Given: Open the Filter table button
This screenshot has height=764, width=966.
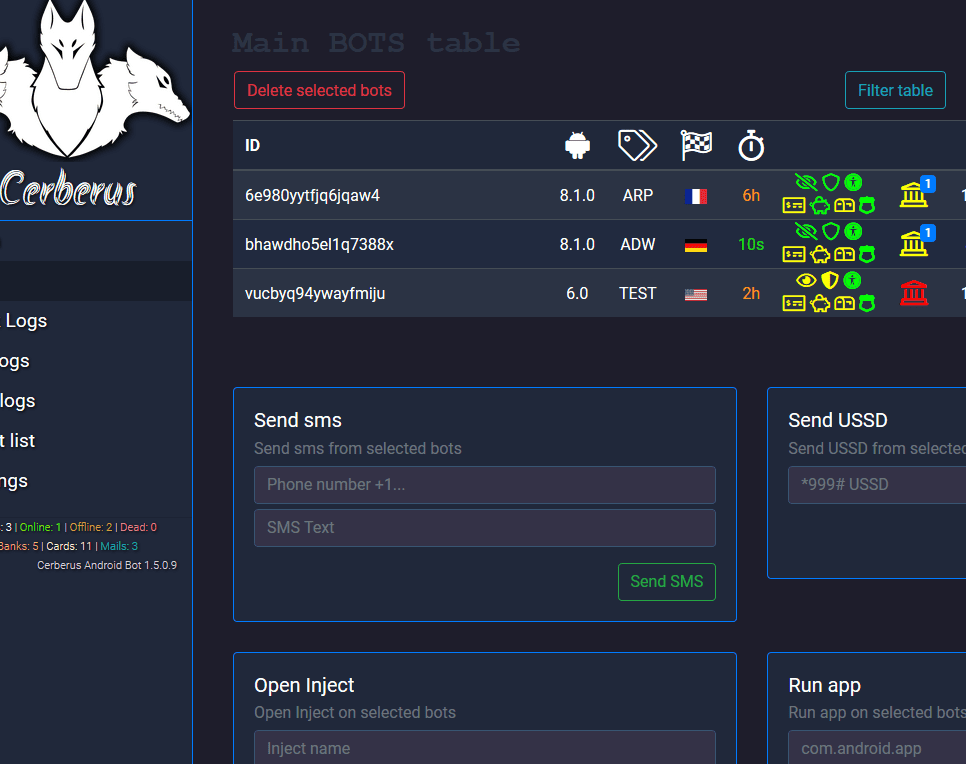Looking at the screenshot, I should point(895,90).
